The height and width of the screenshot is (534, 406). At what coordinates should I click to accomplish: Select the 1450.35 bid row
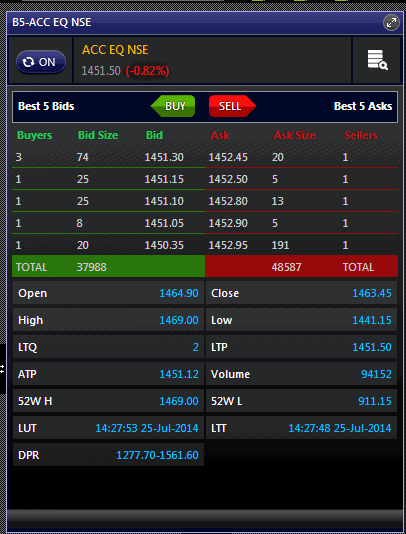point(108,245)
